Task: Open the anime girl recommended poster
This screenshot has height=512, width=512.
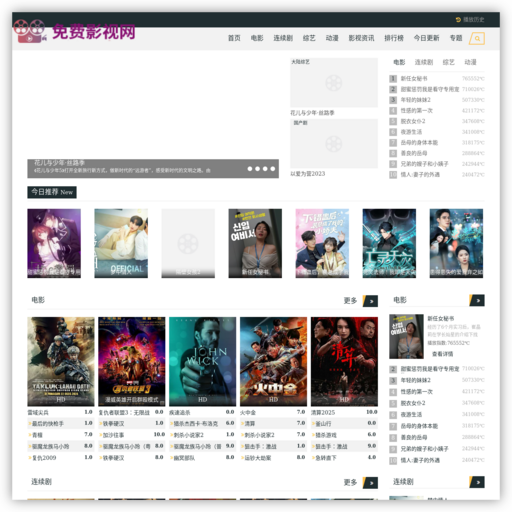Action: click(54, 243)
